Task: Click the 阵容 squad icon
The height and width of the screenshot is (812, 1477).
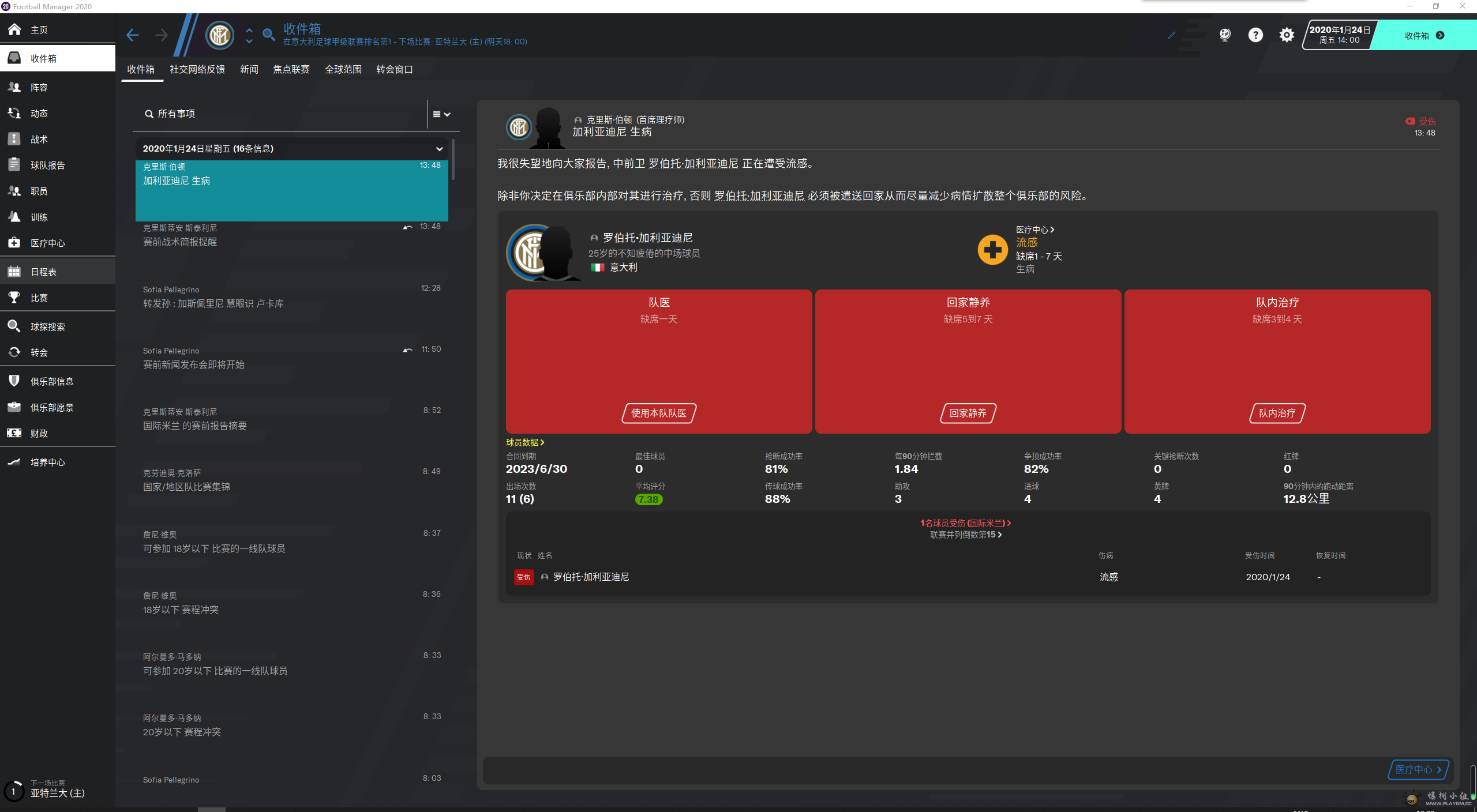Action: tap(14, 87)
